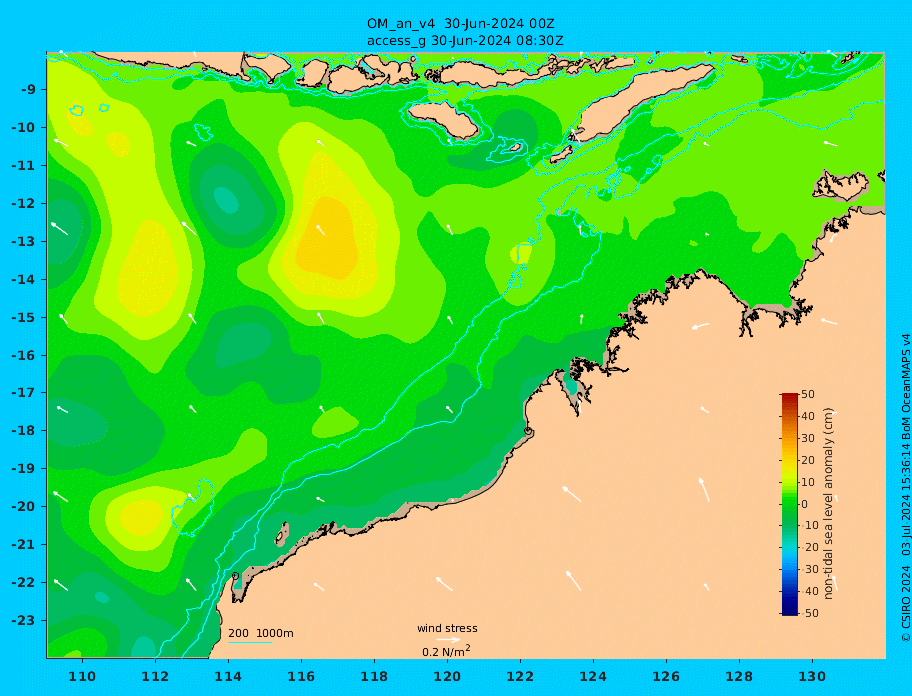Viewport: 912px width, 696px height.
Task: Click latitude label -10 on the y-axis
Action: [24, 127]
